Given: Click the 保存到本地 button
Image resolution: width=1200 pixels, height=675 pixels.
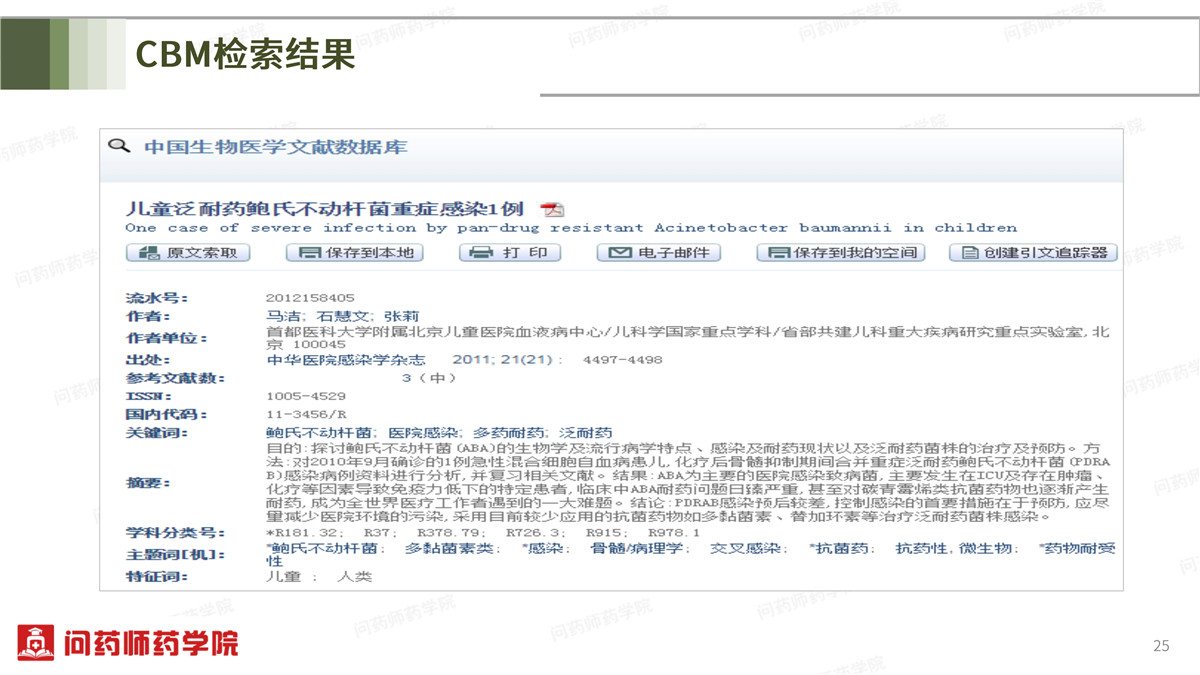Looking at the screenshot, I should pyautogui.click(x=355, y=253).
